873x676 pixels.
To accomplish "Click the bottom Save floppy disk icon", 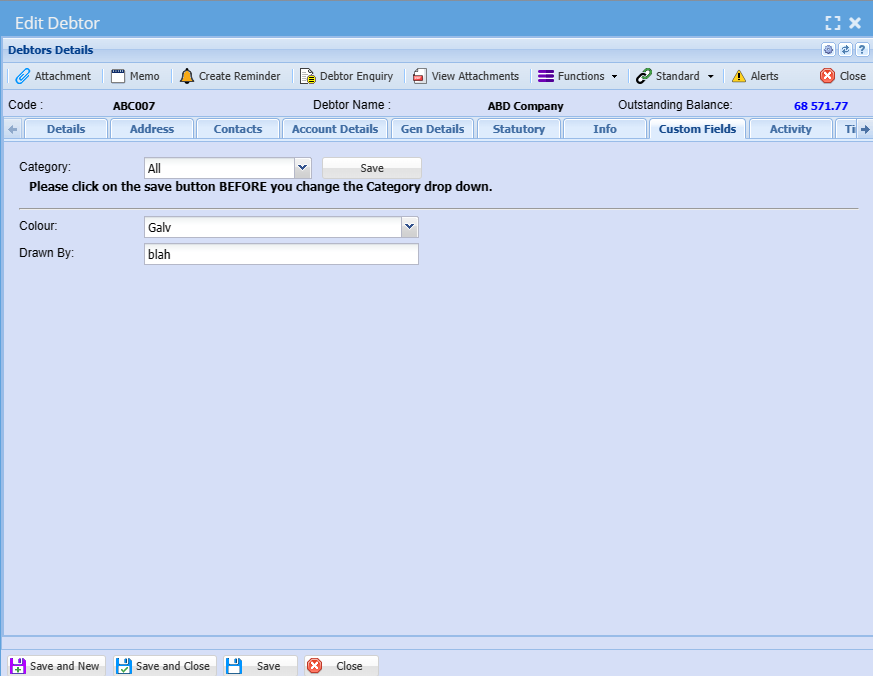I will (x=234, y=666).
